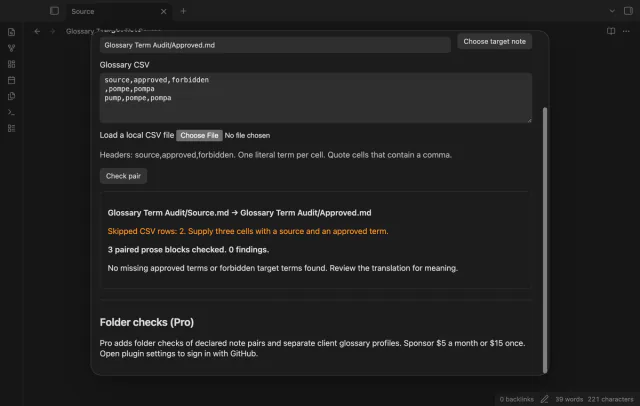Click the source-to-approved result heading

pyautogui.click(x=239, y=213)
